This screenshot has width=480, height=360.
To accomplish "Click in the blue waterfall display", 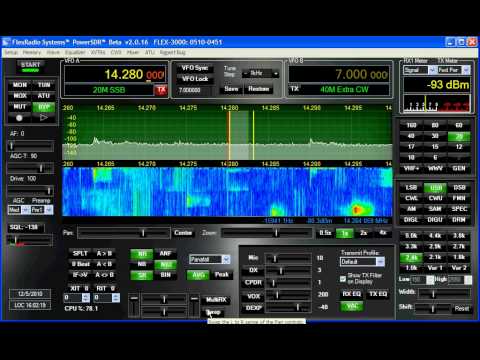I will (x=227, y=192).
